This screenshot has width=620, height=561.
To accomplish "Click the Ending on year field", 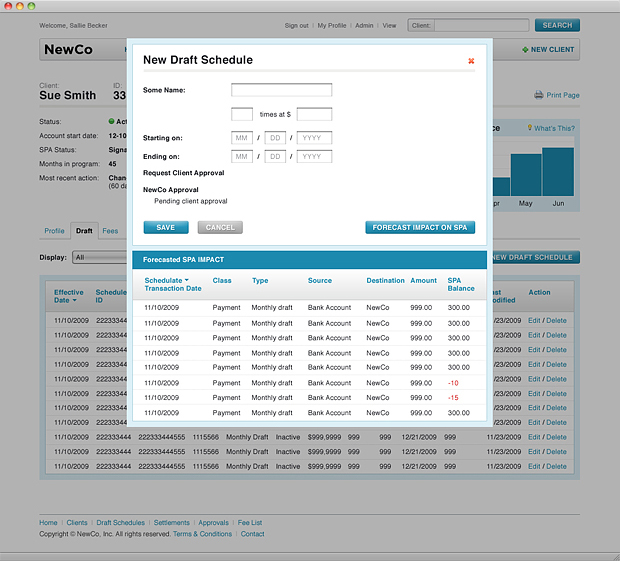I will pos(314,157).
